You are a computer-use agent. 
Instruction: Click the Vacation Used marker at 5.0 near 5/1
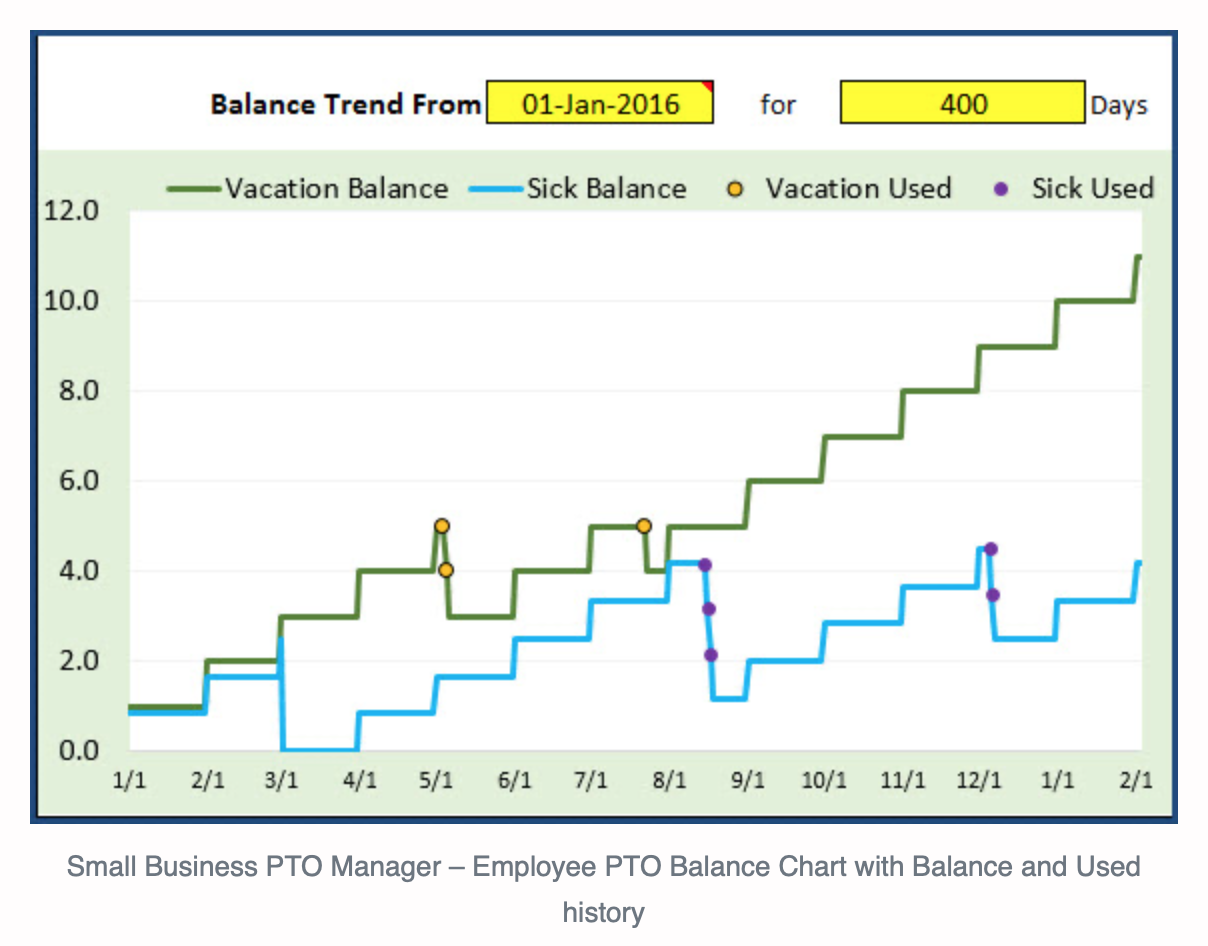pyautogui.click(x=441, y=526)
